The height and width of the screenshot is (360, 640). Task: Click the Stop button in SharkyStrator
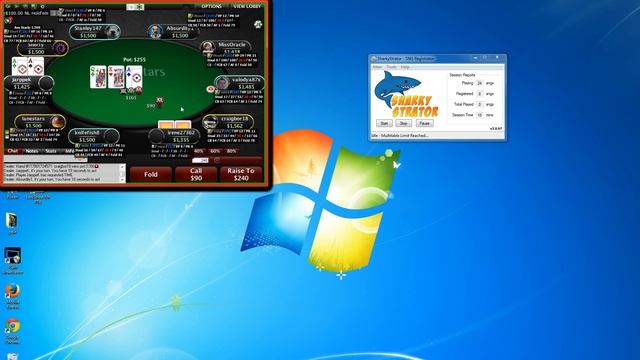(403, 123)
